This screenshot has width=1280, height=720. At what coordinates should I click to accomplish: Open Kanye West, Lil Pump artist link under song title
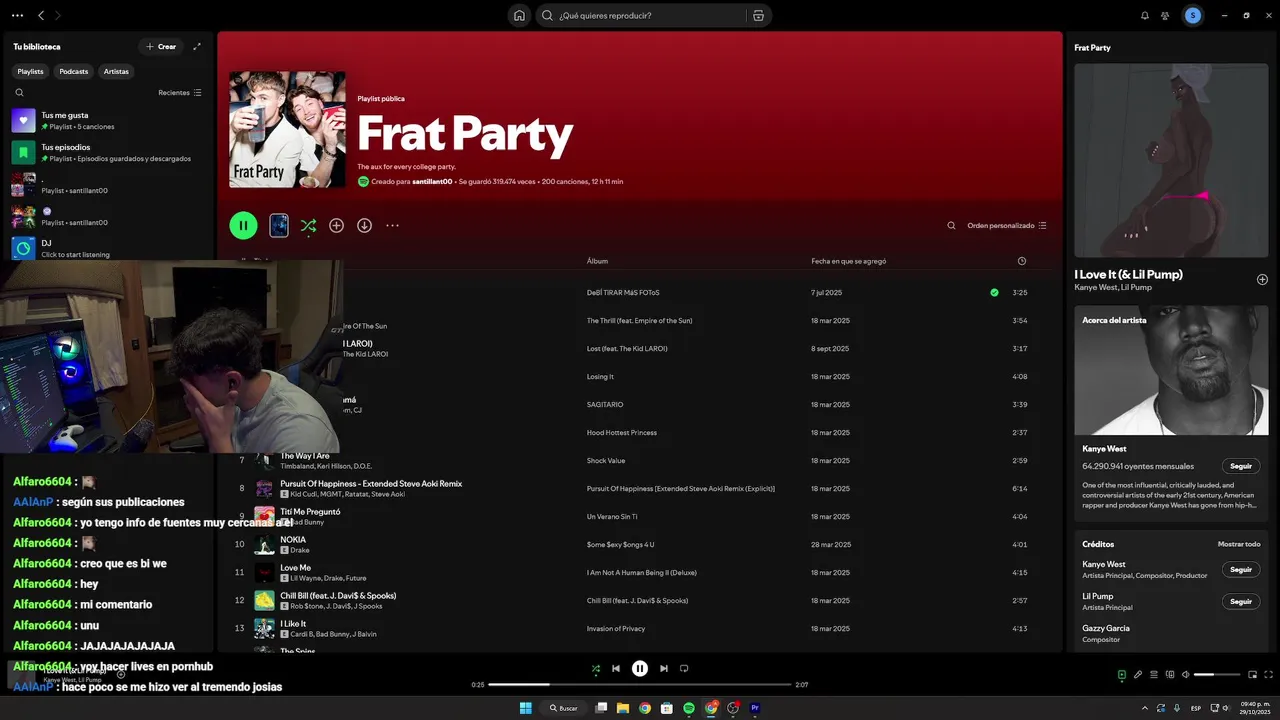tap(1113, 287)
